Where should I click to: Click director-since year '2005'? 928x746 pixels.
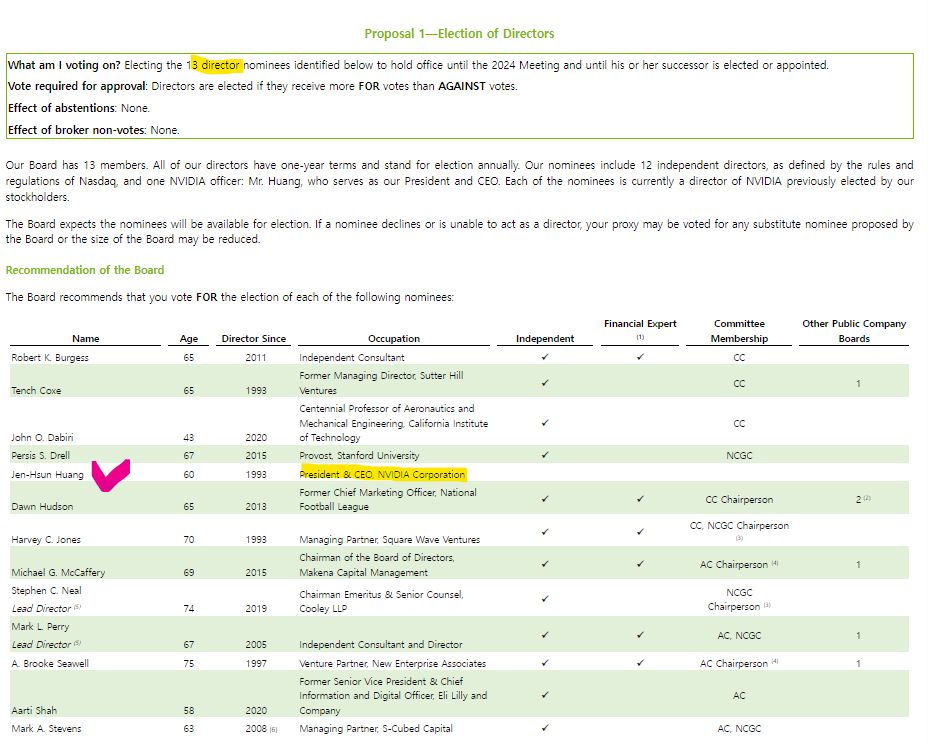256,645
